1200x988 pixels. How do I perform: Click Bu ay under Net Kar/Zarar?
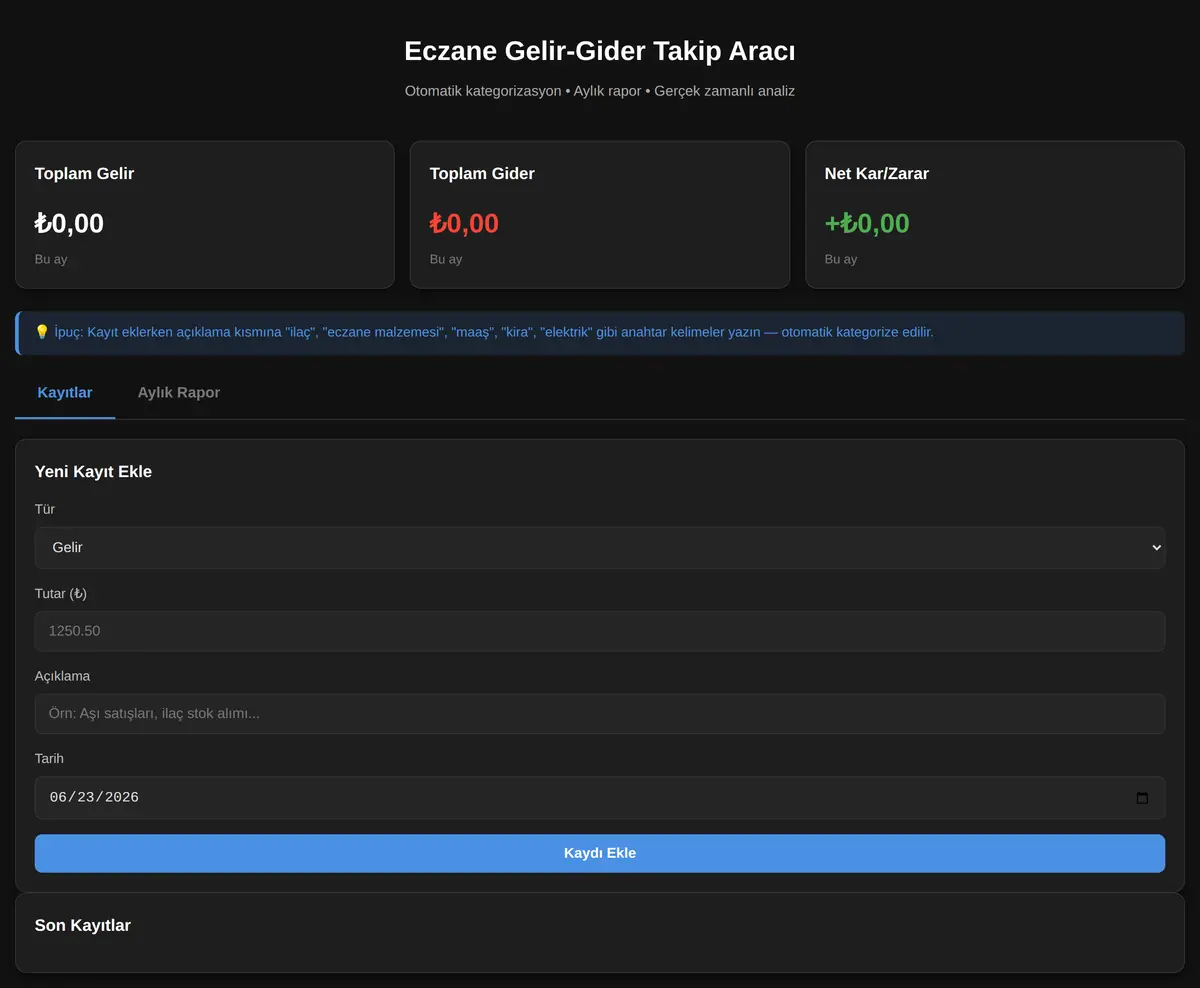coord(841,259)
